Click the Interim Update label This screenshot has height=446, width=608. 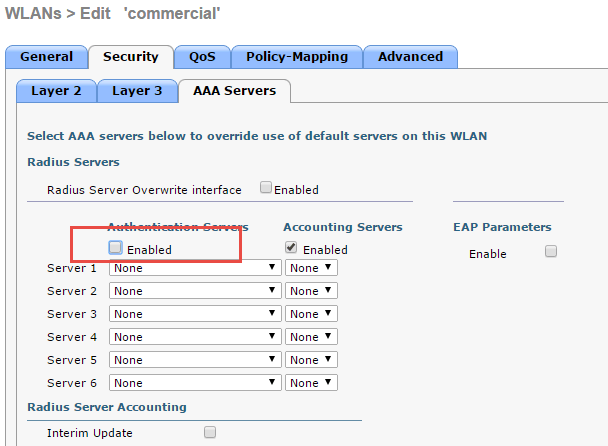90,433
